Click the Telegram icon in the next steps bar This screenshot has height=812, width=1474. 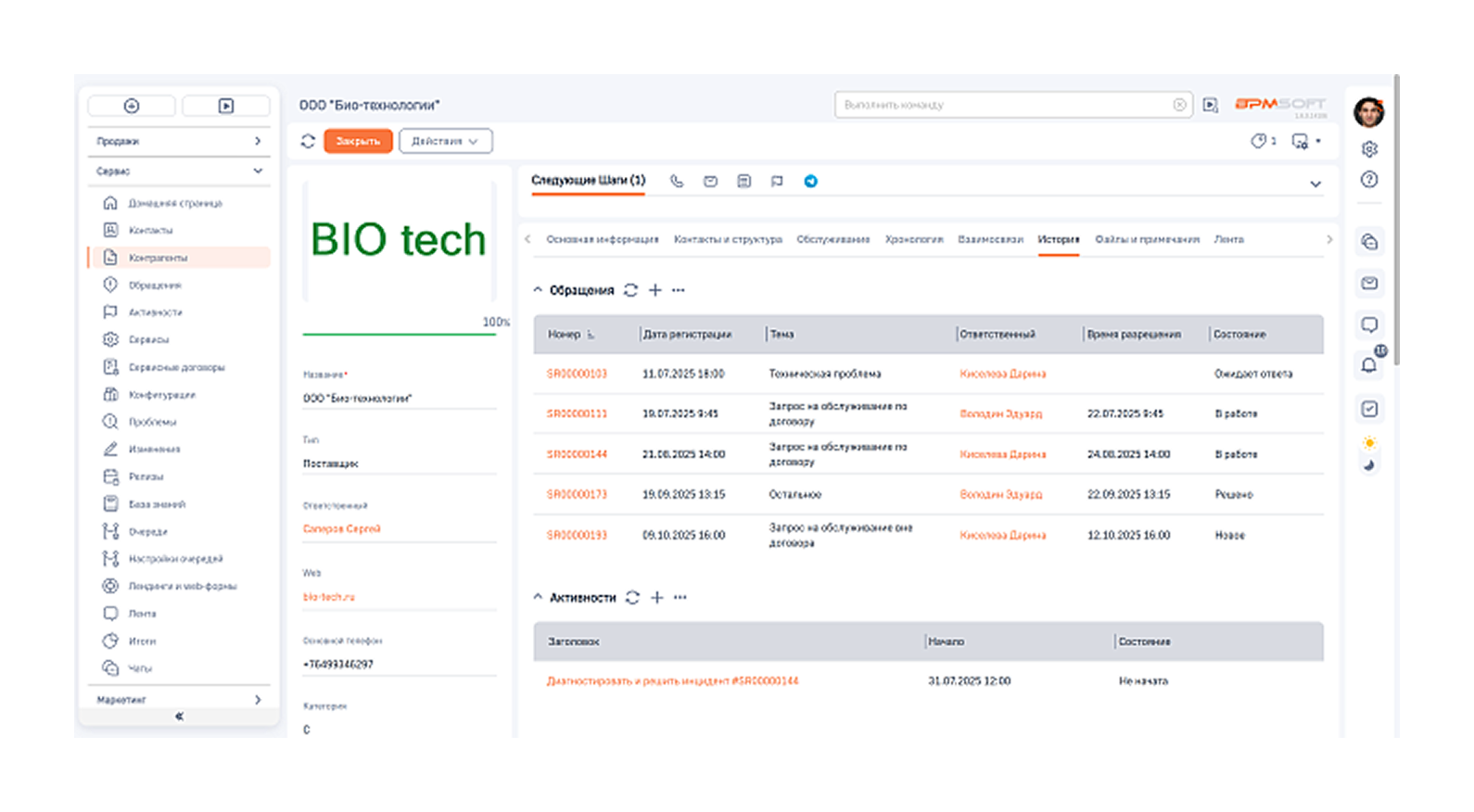click(811, 182)
